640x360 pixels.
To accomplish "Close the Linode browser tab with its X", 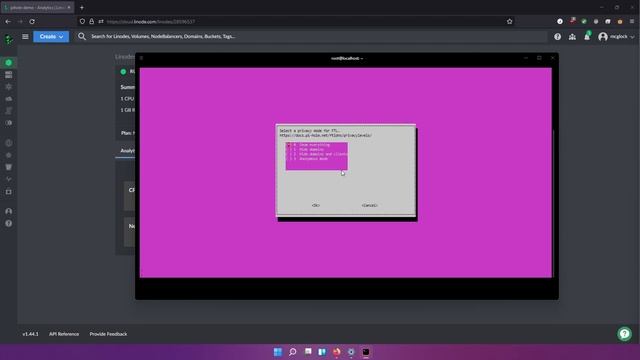I will (69, 7).
